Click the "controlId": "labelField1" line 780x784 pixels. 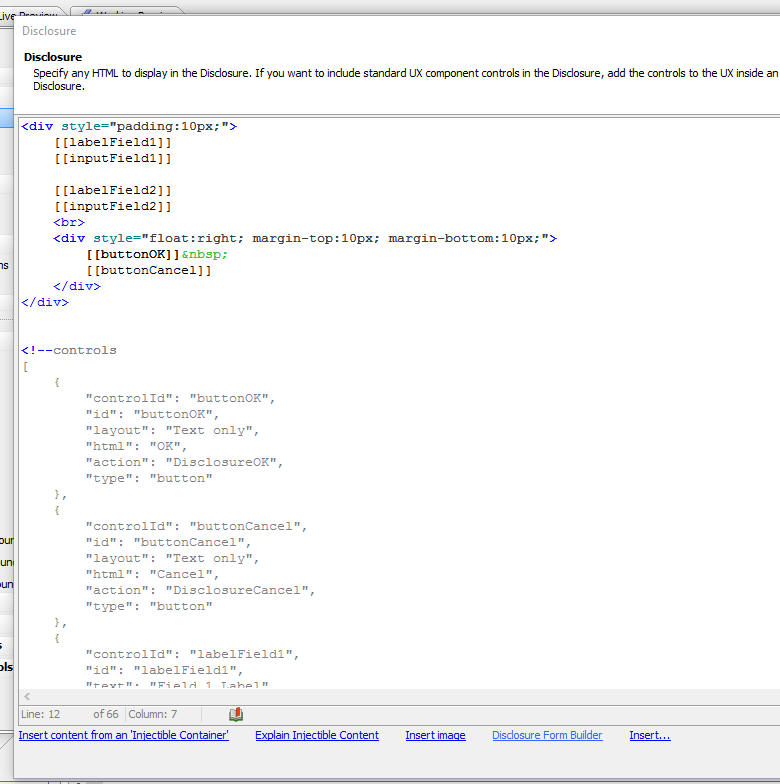click(x=192, y=654)
